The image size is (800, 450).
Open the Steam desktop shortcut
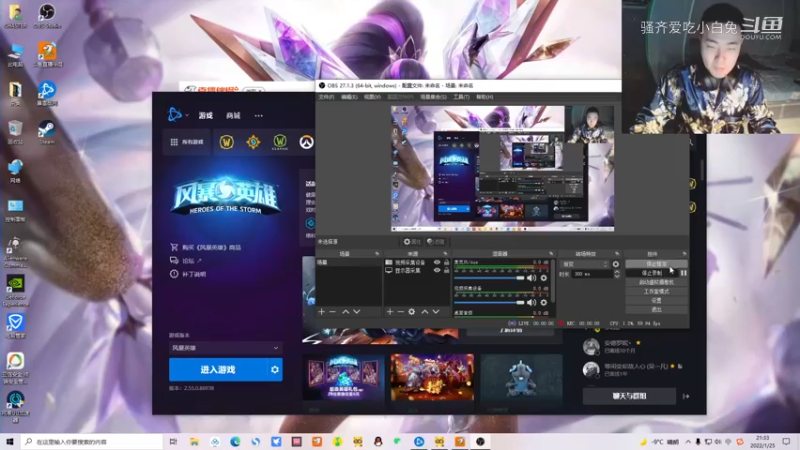[46, 132]
